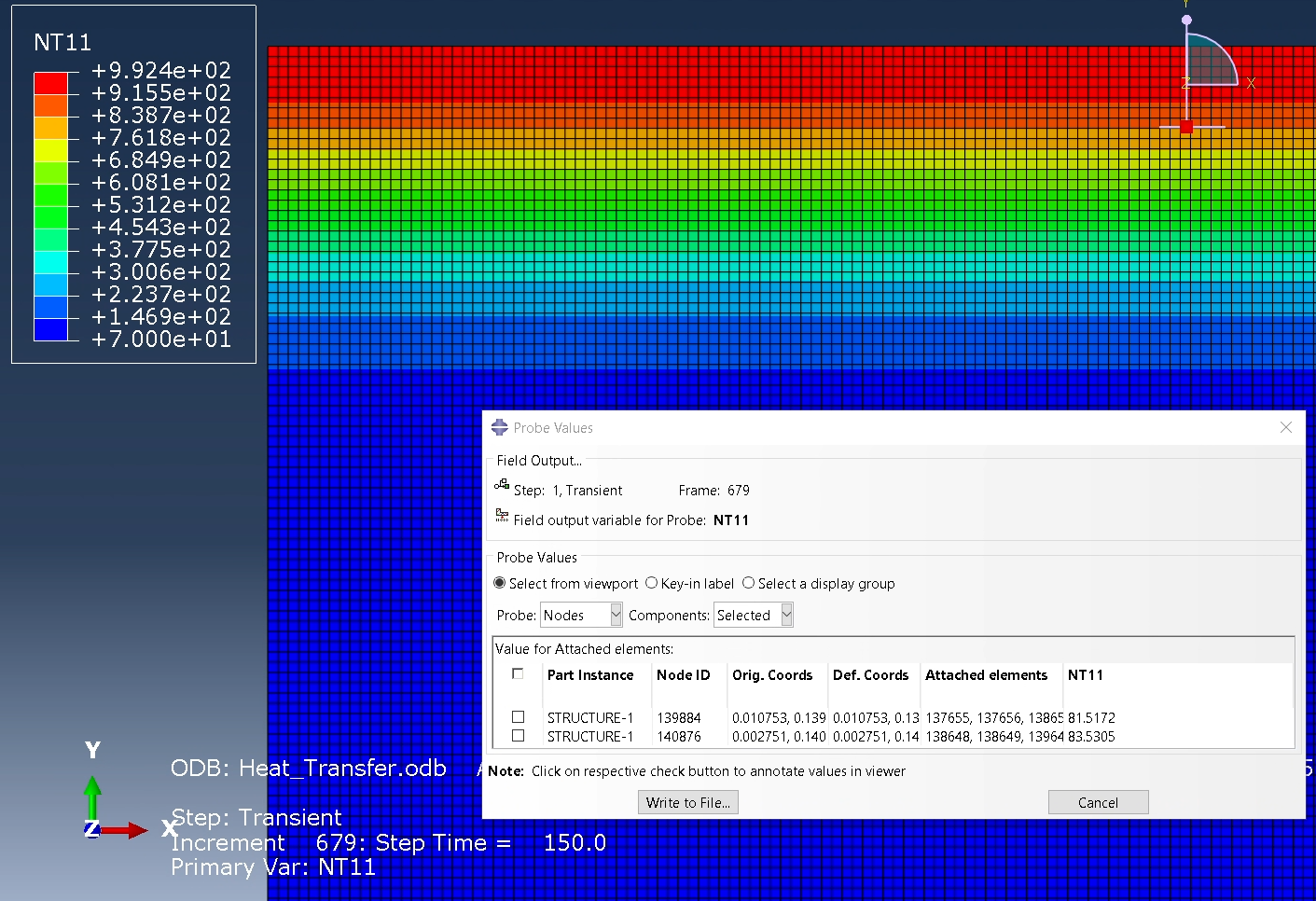Viewport: 1316px width, 901px height.
Task: Select the red node marker on the part sketch
Action: coord(1186,126)
